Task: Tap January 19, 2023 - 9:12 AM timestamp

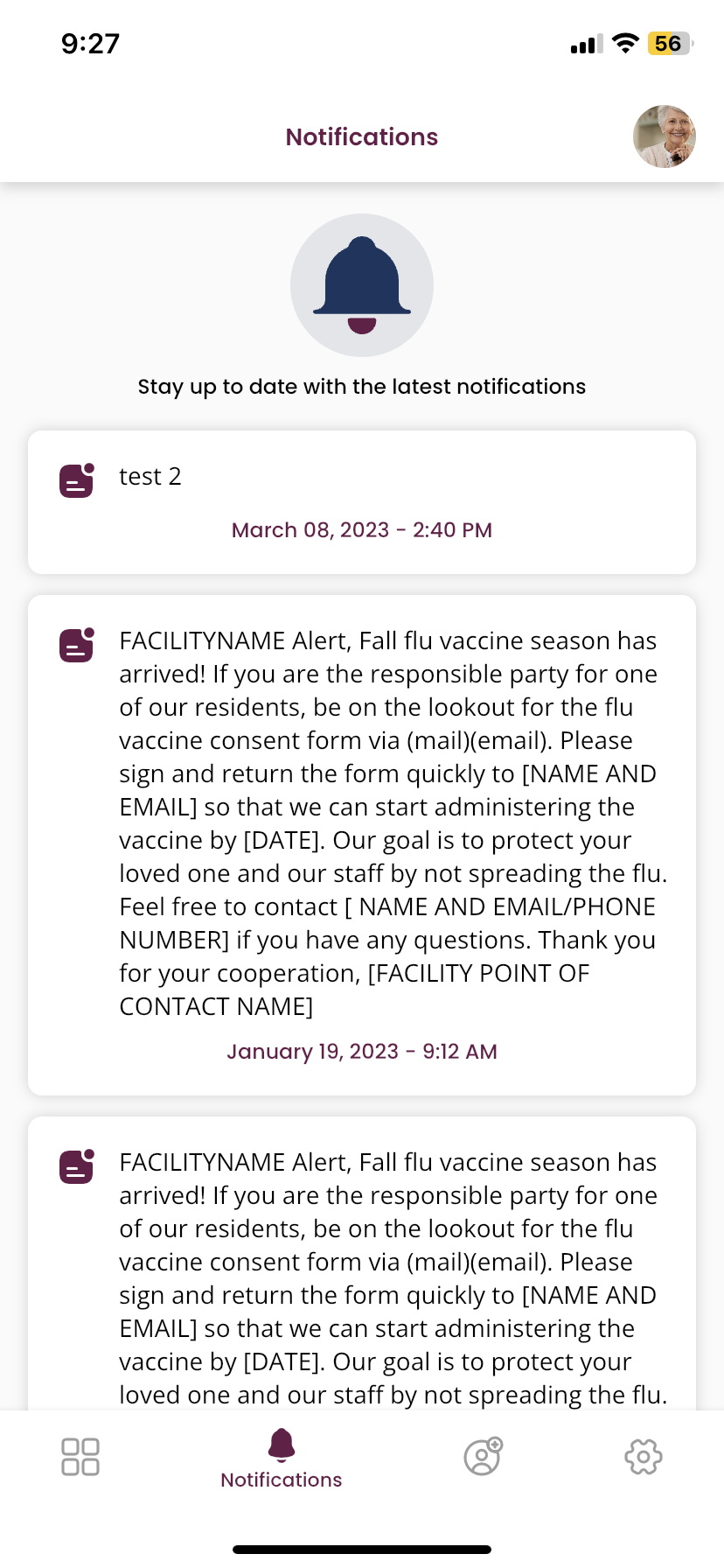Action: pos(362,1052)
